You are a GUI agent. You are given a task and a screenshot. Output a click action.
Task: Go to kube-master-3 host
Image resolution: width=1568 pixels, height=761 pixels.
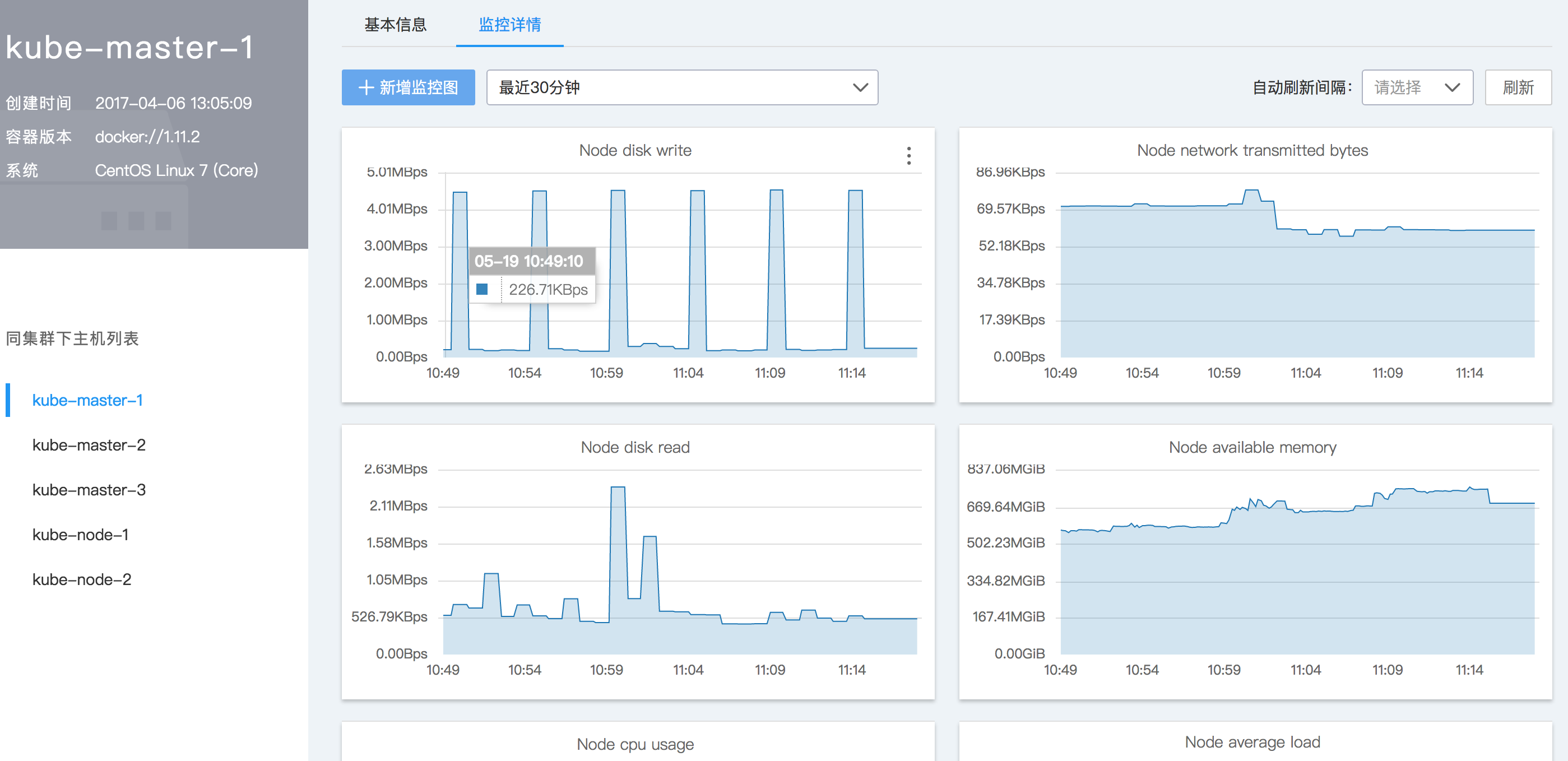pyautogui.click(x=89, y=490)
